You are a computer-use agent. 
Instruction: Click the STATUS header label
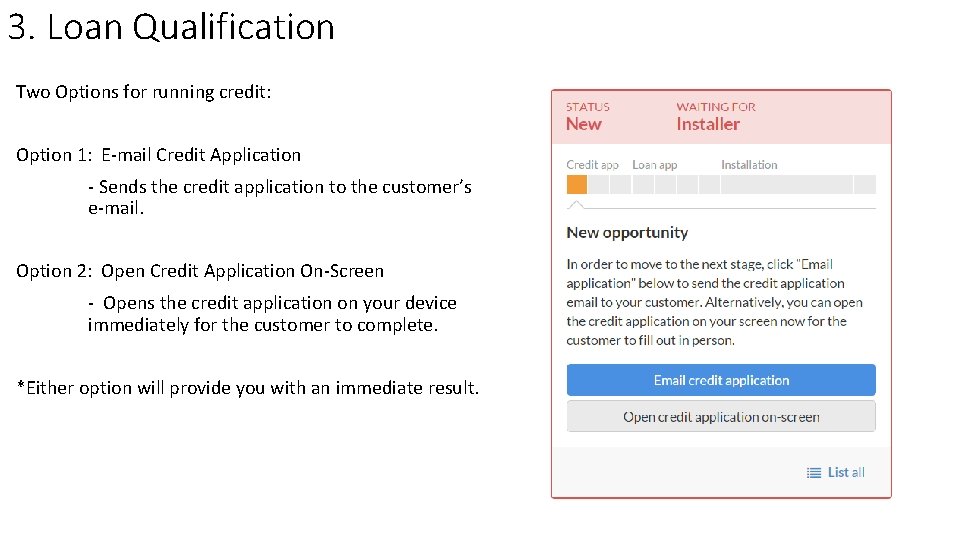[588, 107]
